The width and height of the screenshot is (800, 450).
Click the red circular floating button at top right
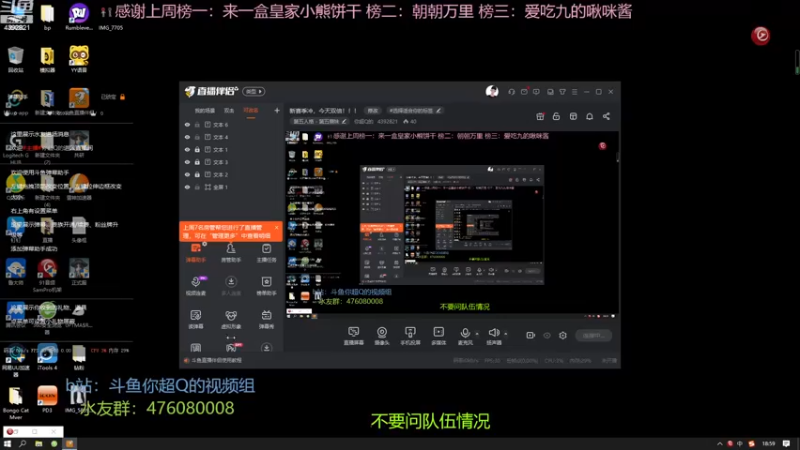point(761,35)
